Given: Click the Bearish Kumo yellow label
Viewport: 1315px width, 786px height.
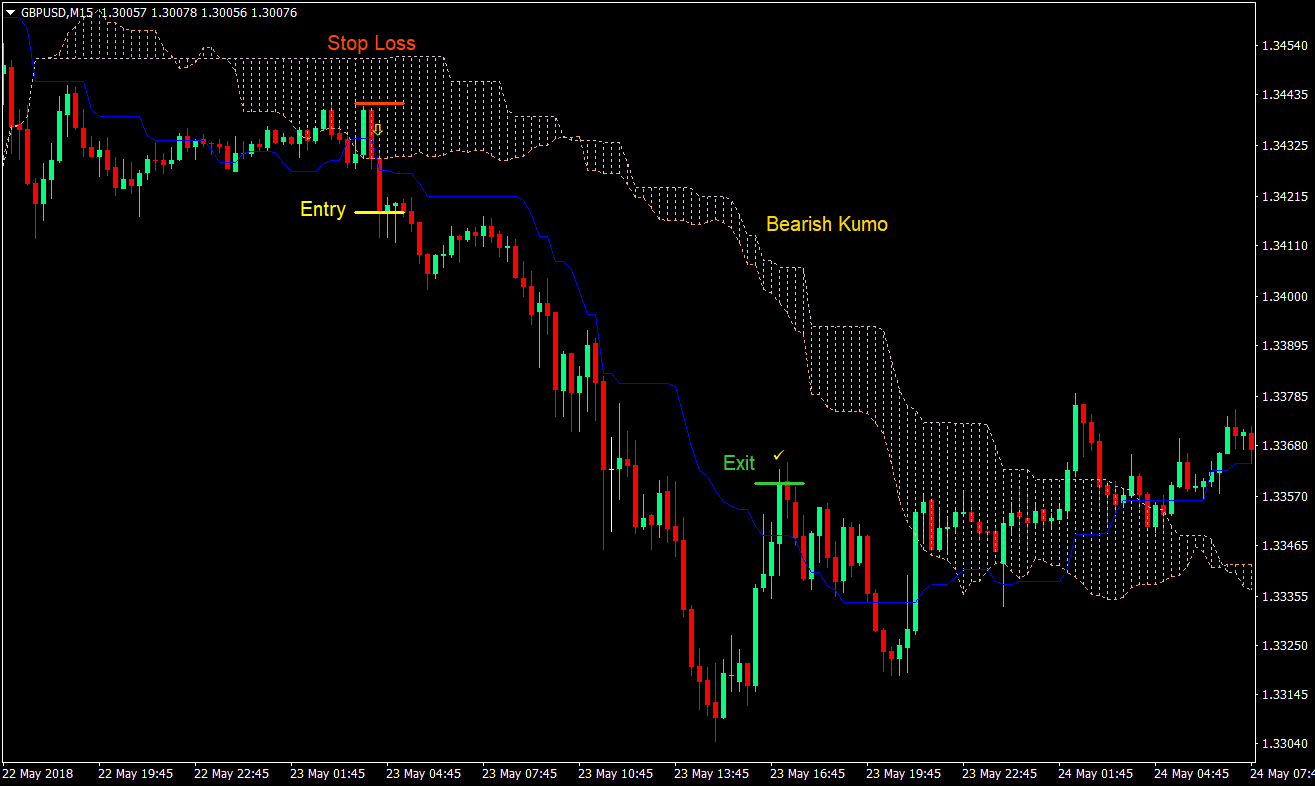Looking at the screenshot, I should pyautogui.click(x=827, y=224).
